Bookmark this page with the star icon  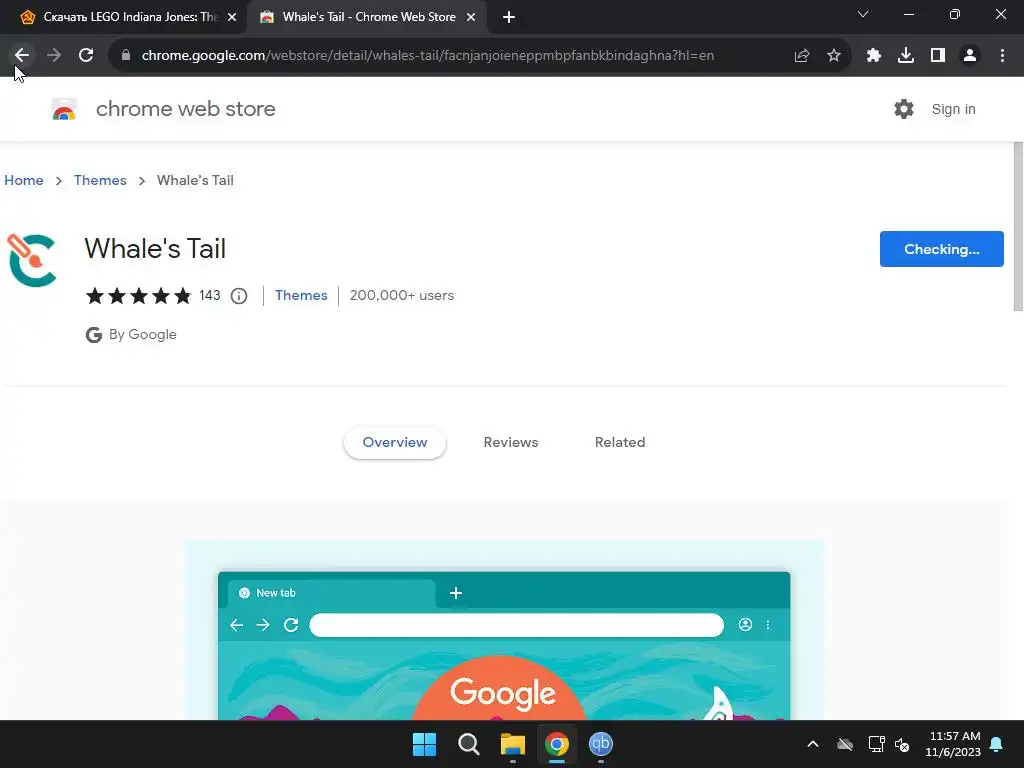click(x=834, y=56)
